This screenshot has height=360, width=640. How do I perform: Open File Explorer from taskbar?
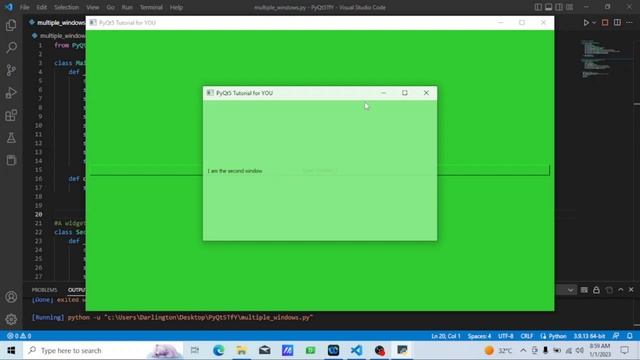pyautogui.click(x=241, y=350)
